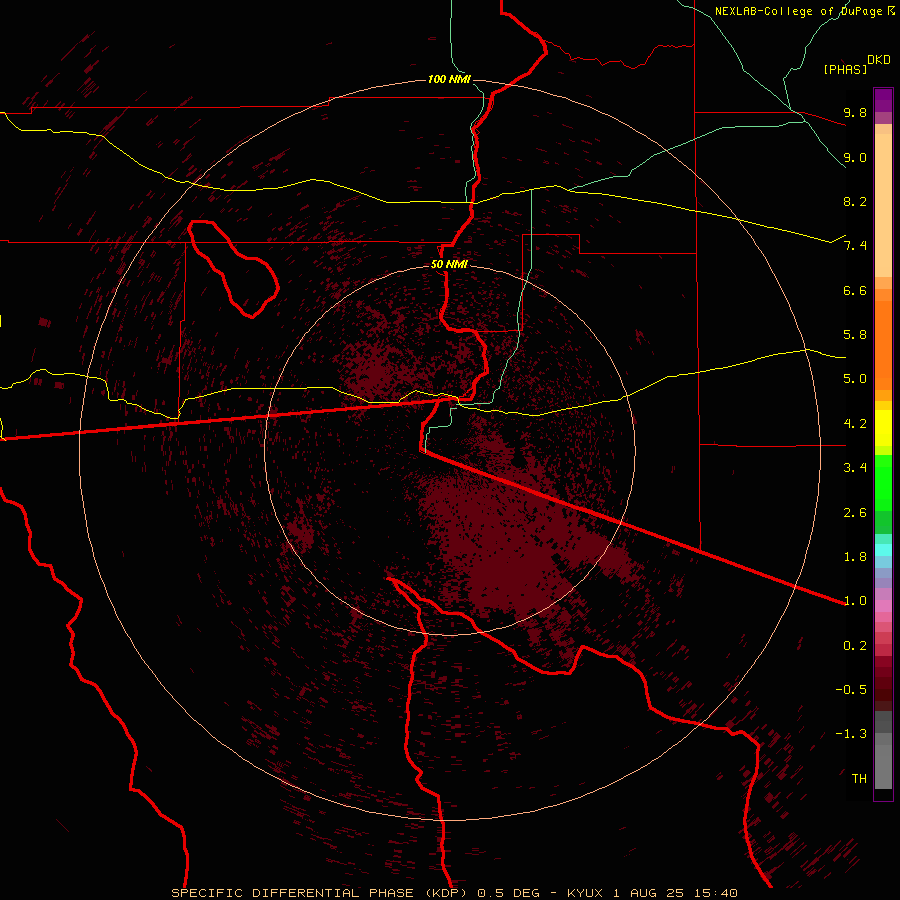Pick the cyan color bar segment
Viewport: 900px width, 900px height.
tap(883, 550)
